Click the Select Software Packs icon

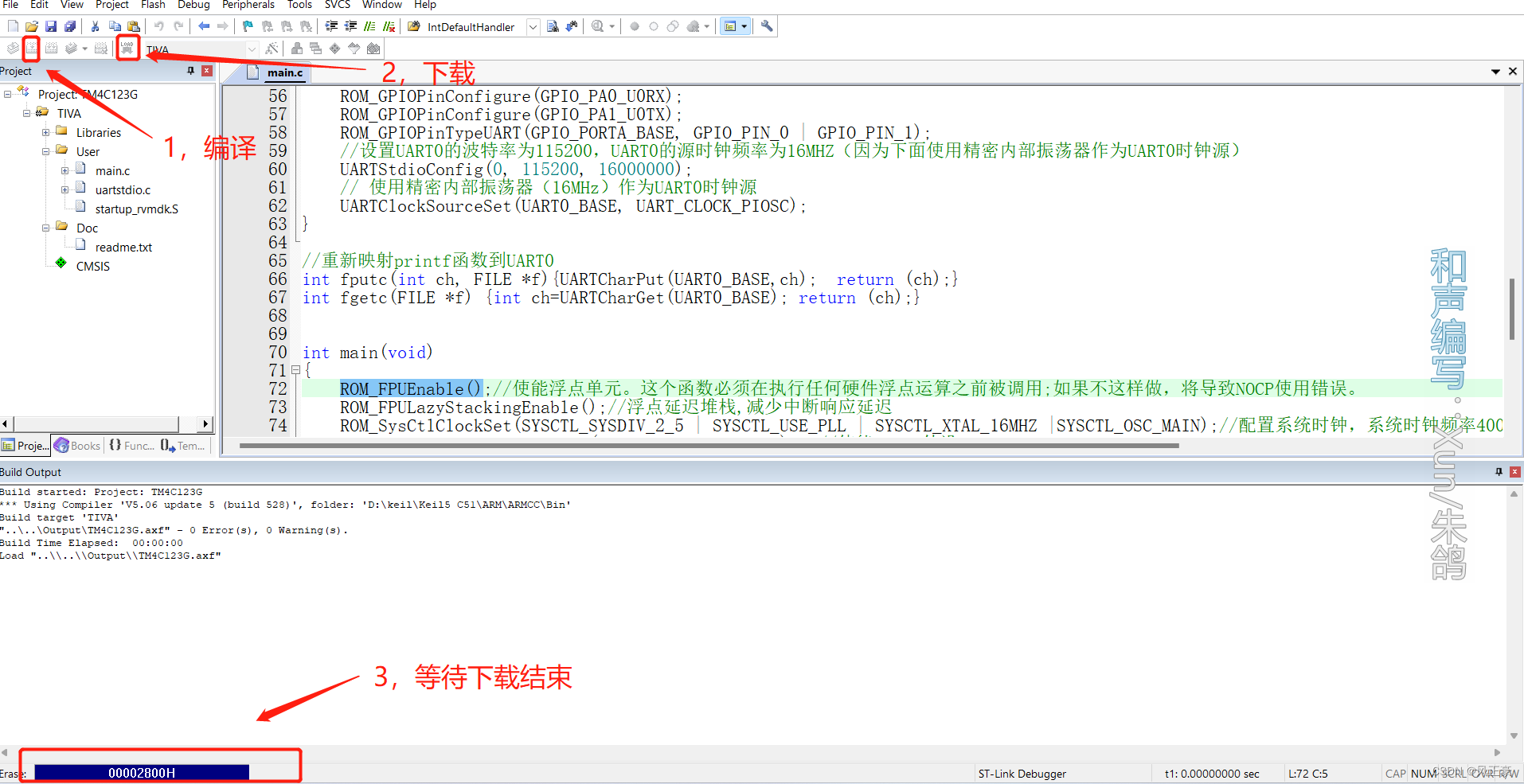354,49
